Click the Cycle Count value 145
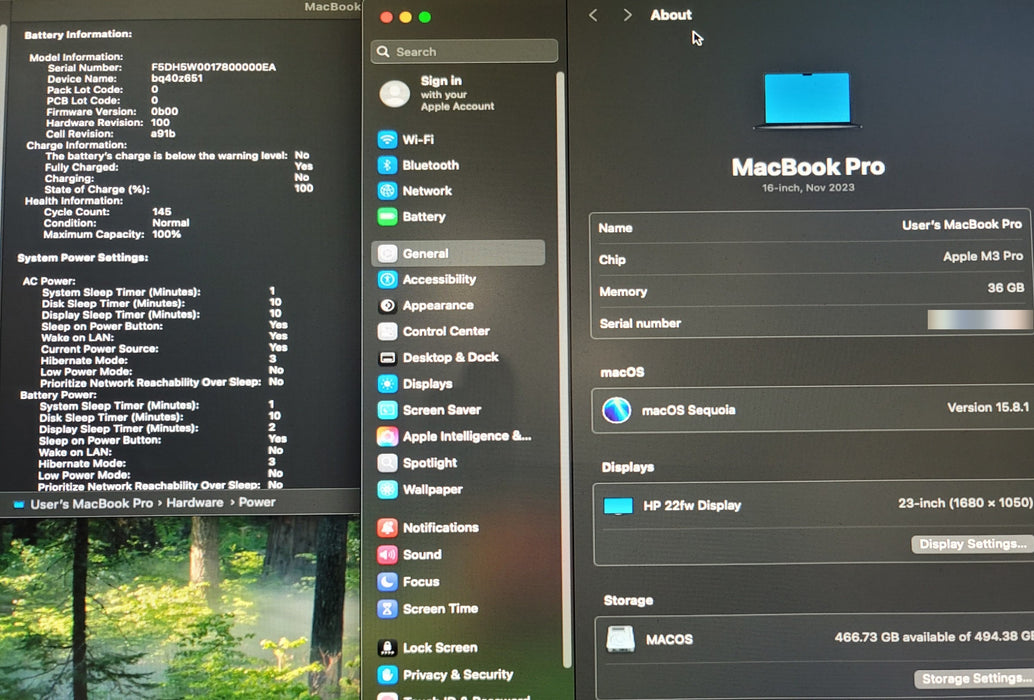This screenshot has width=1034, height=700. click(x=162, y=212)
